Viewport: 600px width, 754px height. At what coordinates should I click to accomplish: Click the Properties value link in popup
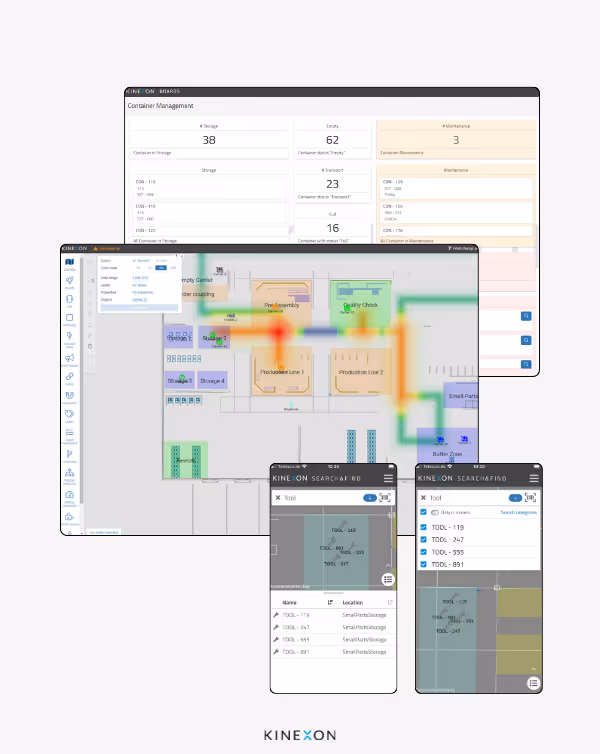point(142,292)
